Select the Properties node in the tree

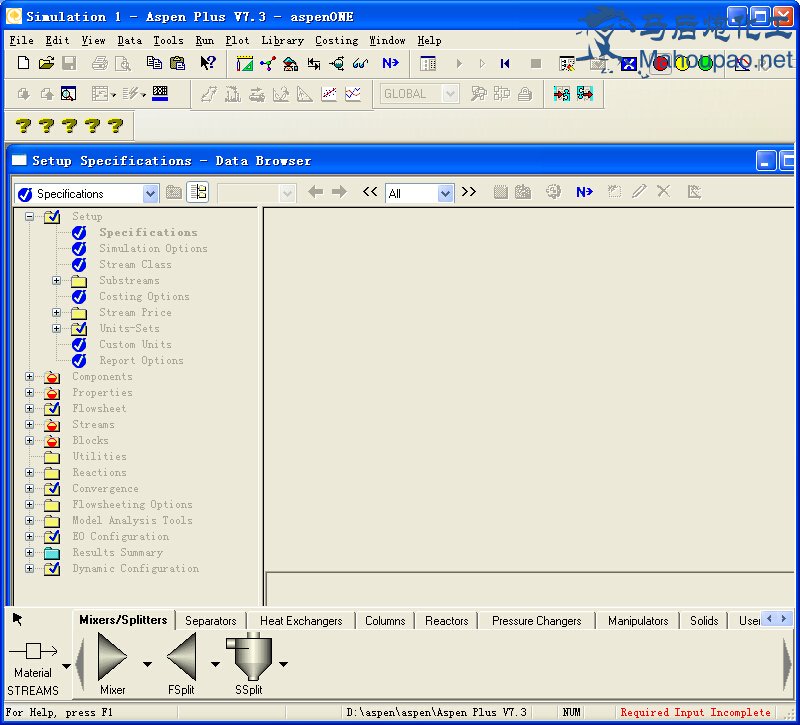pos(103,392)
